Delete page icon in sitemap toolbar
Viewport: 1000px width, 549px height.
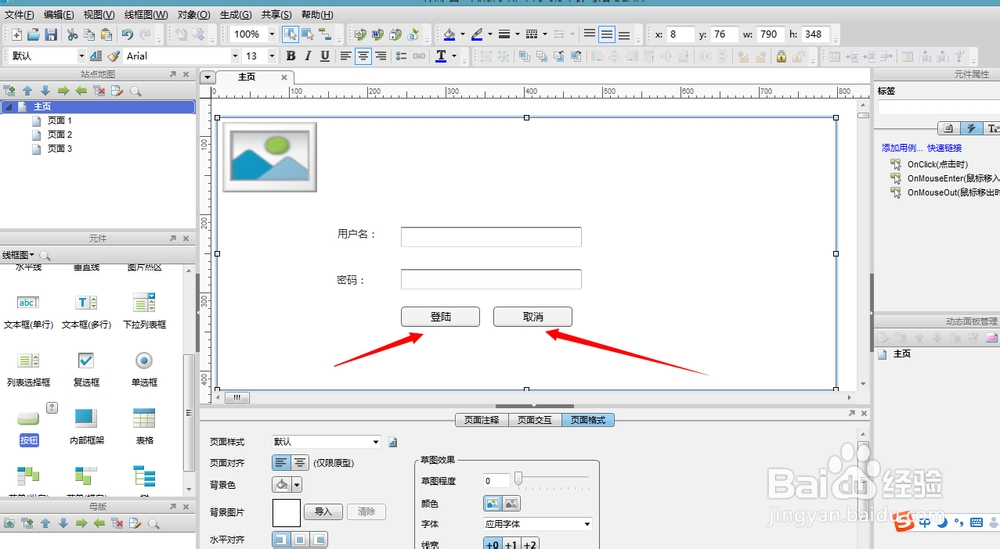(99, 91)
